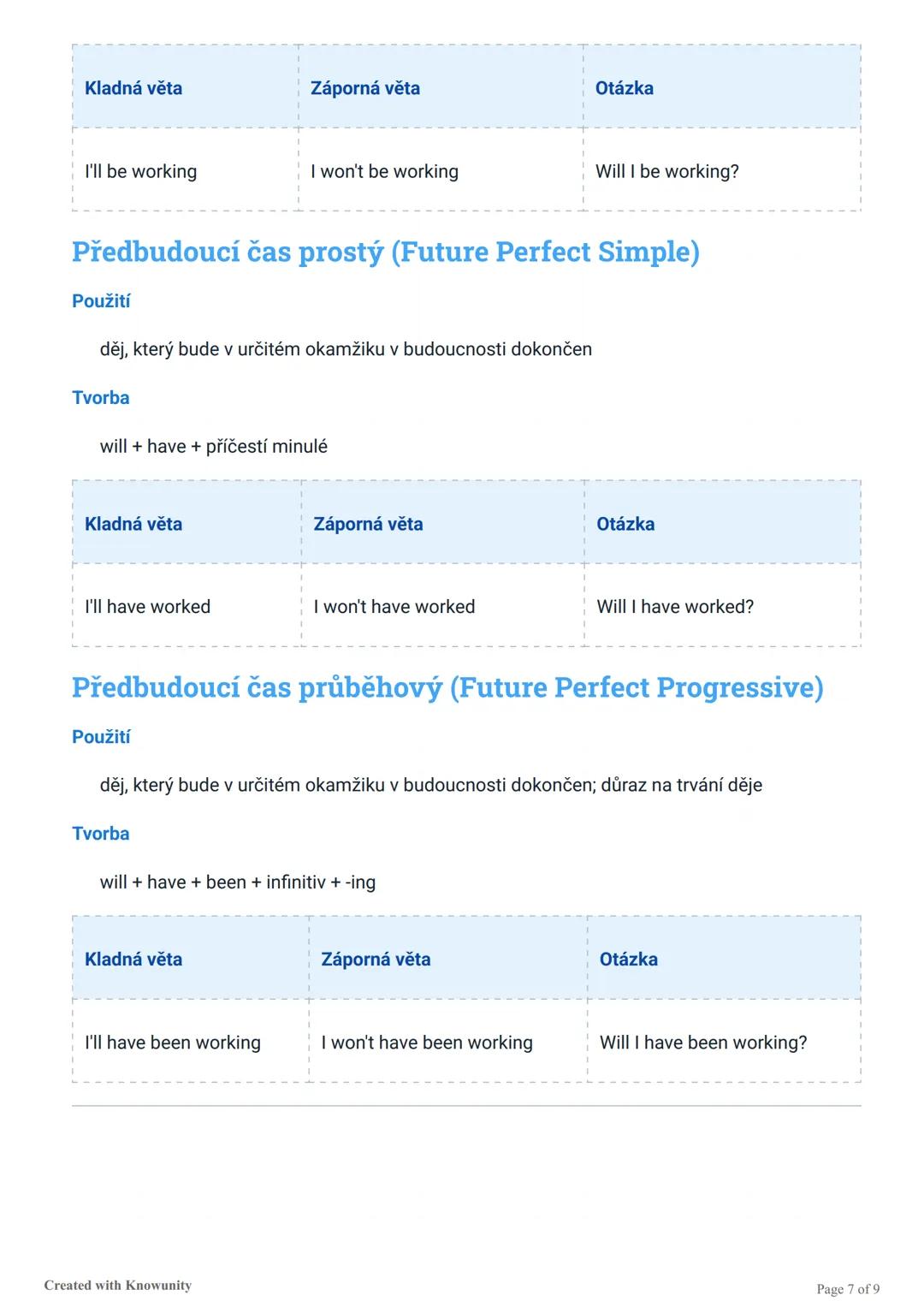Click the "will + have + příčestí minulé" formula
Viewport: 924px width, 1307px height.
pos(213,446)
